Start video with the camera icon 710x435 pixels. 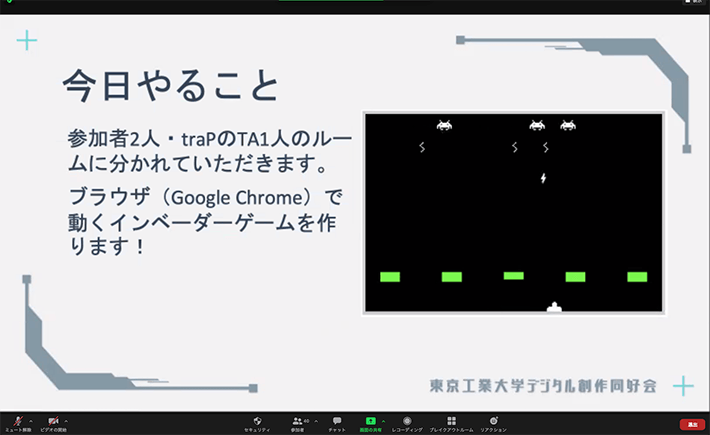[x=55, y=420]
